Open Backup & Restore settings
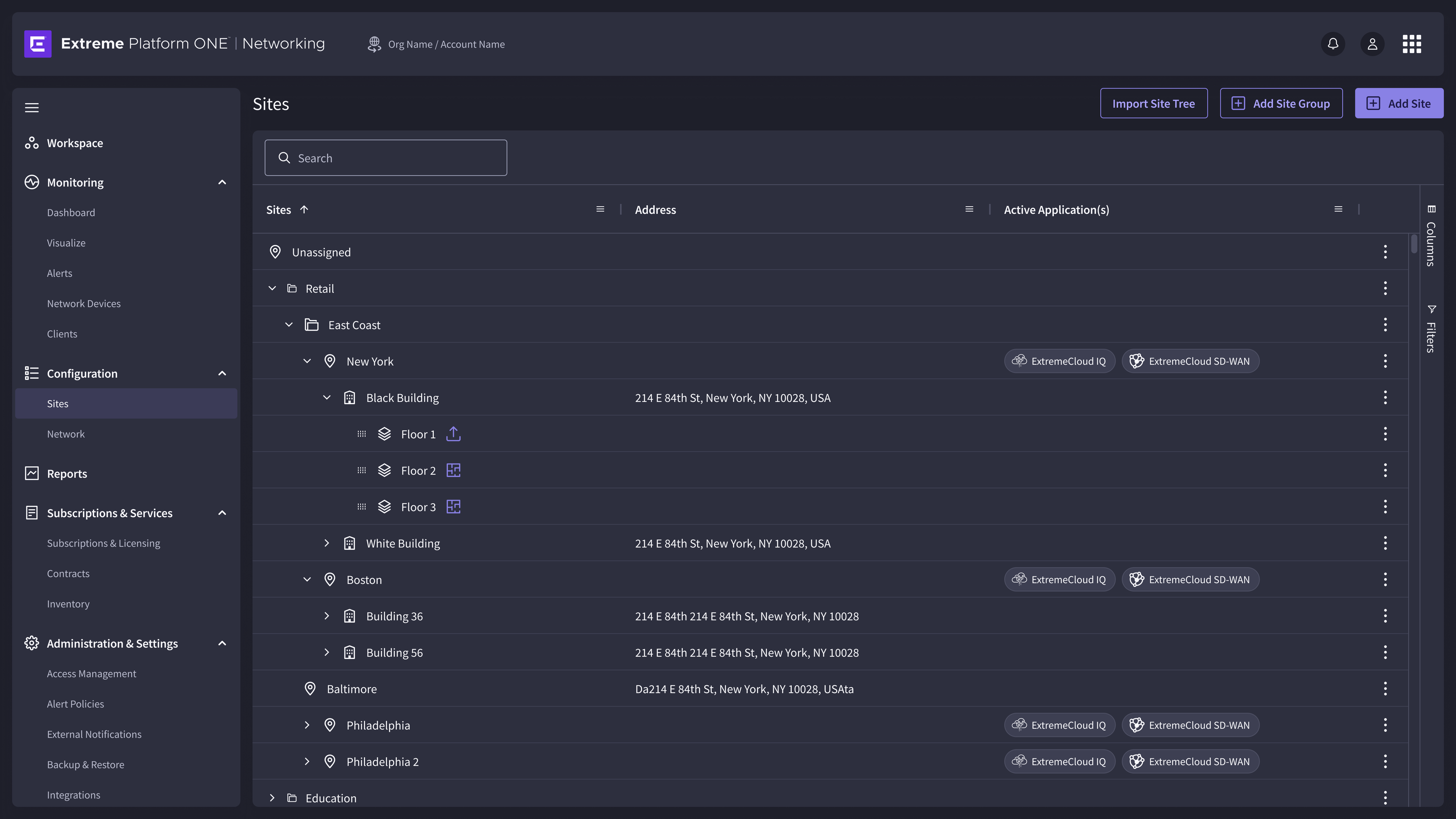This screenshot has width=1456, height=819. (x=85, y=765)
